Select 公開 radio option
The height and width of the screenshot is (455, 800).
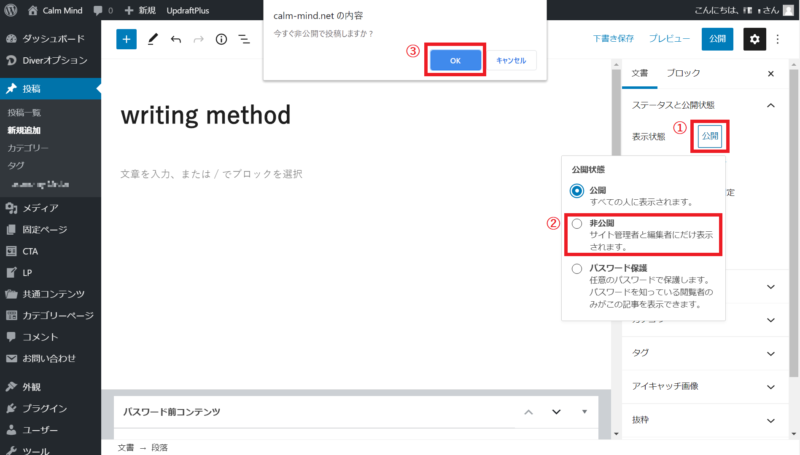point(577,191)
